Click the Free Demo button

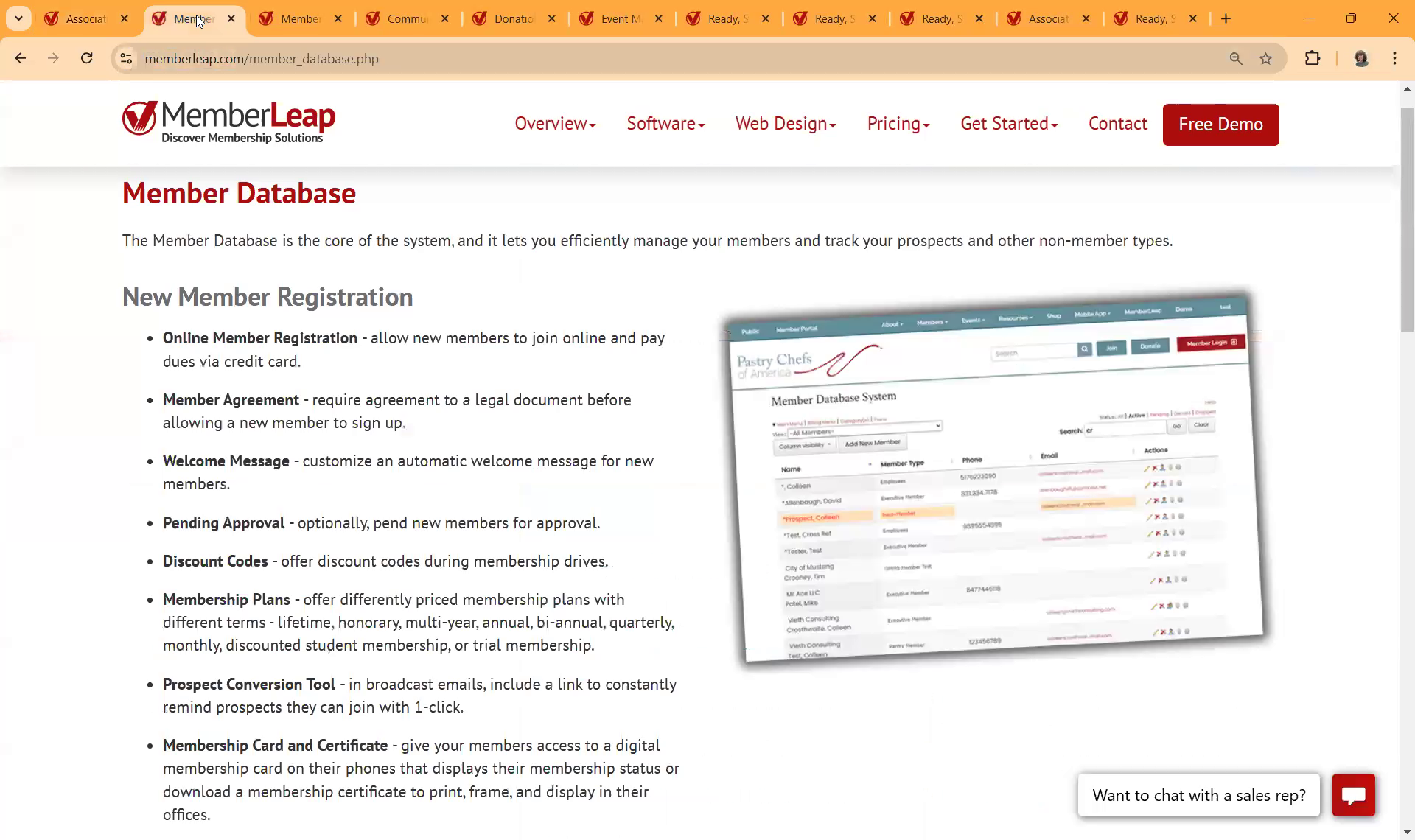(x=1220, y=125)
